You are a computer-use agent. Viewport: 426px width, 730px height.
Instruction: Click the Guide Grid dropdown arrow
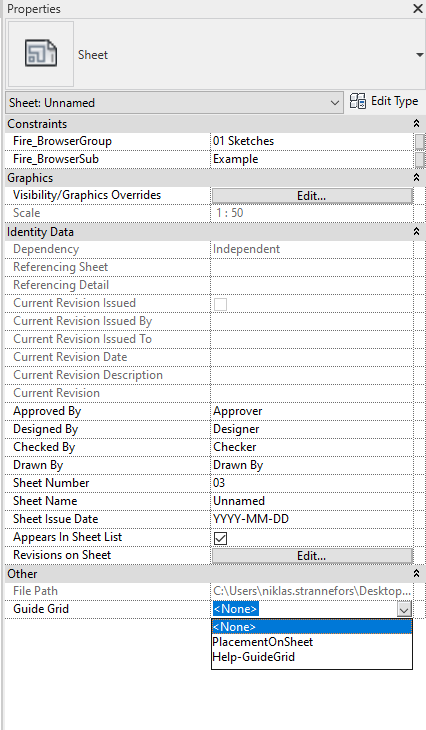(x=404, y=609)
